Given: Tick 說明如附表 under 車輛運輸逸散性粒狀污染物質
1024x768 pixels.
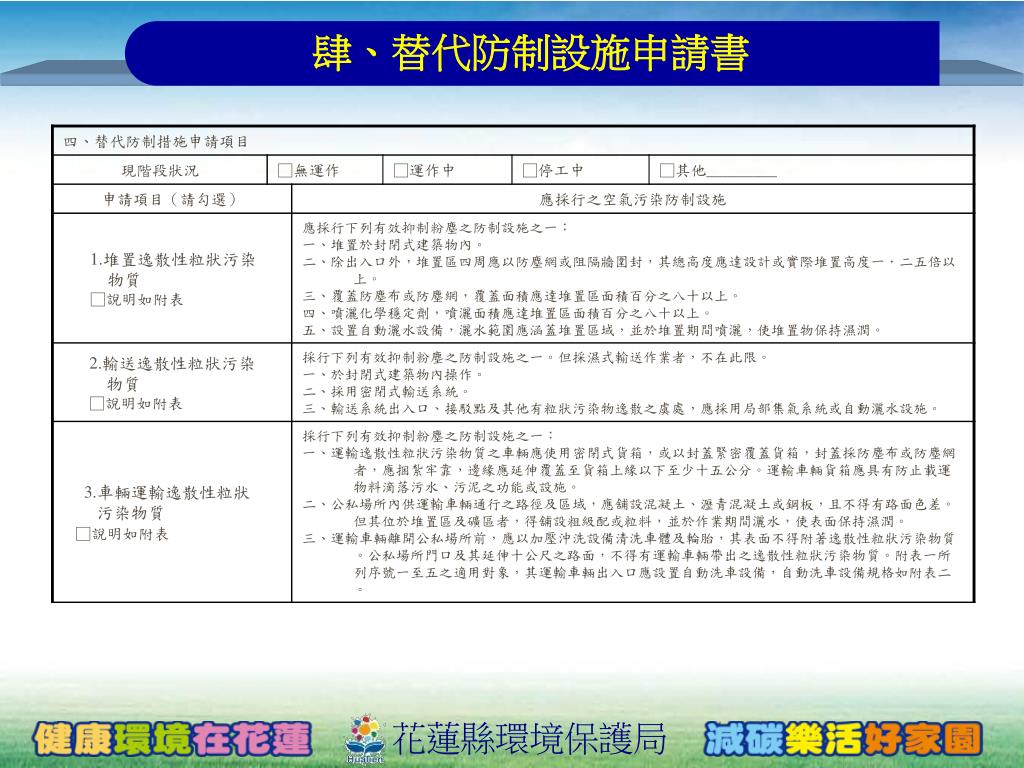Looking at the screenshot, I should 83,534.
